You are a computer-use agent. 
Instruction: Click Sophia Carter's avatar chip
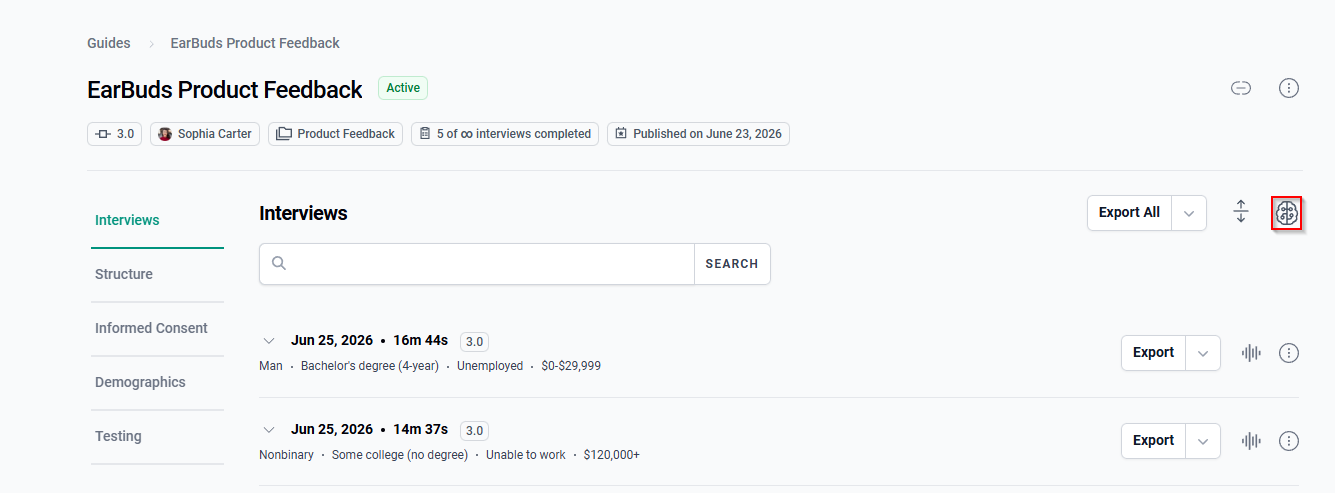point(205,134)
